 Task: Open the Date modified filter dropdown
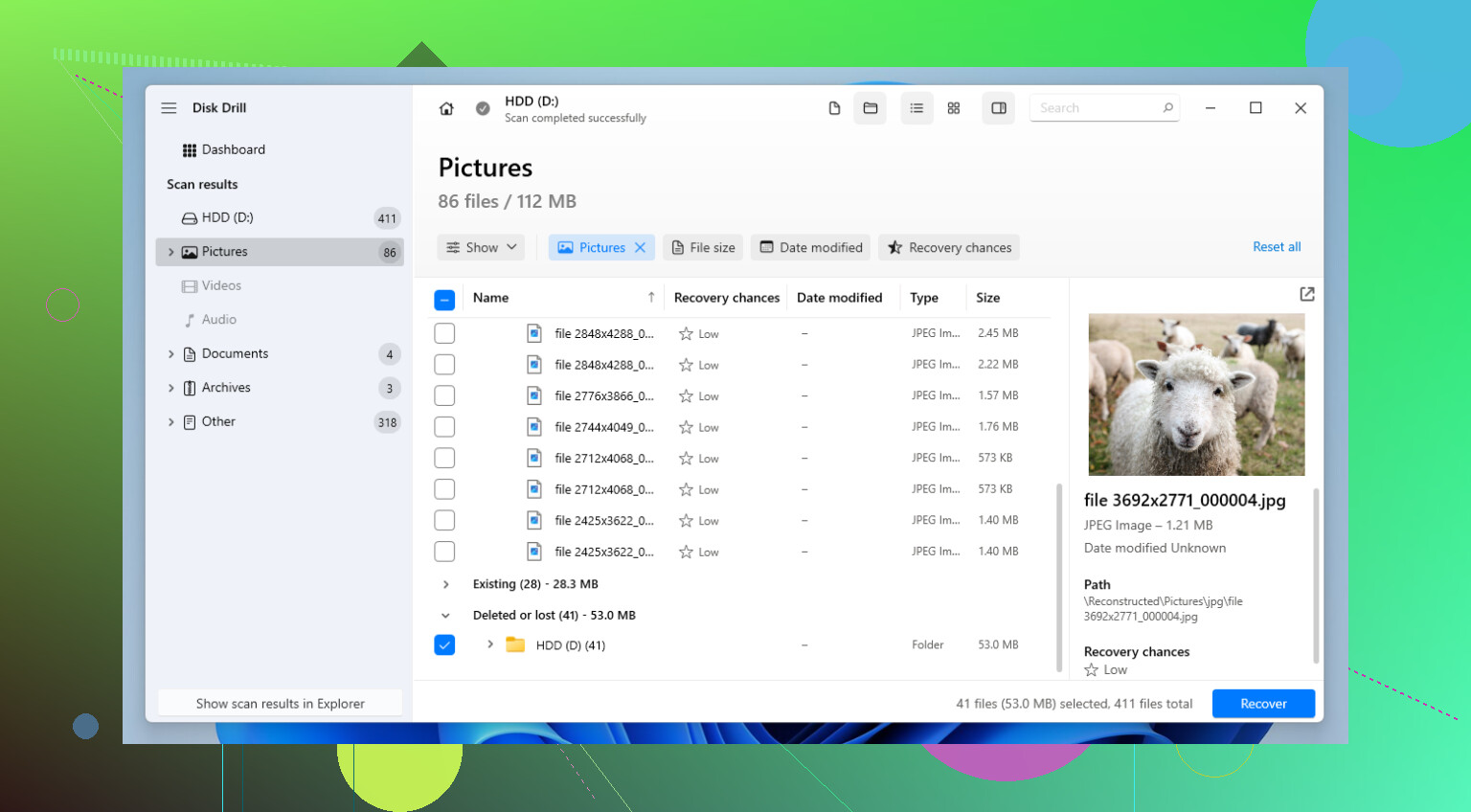point(811,247)
